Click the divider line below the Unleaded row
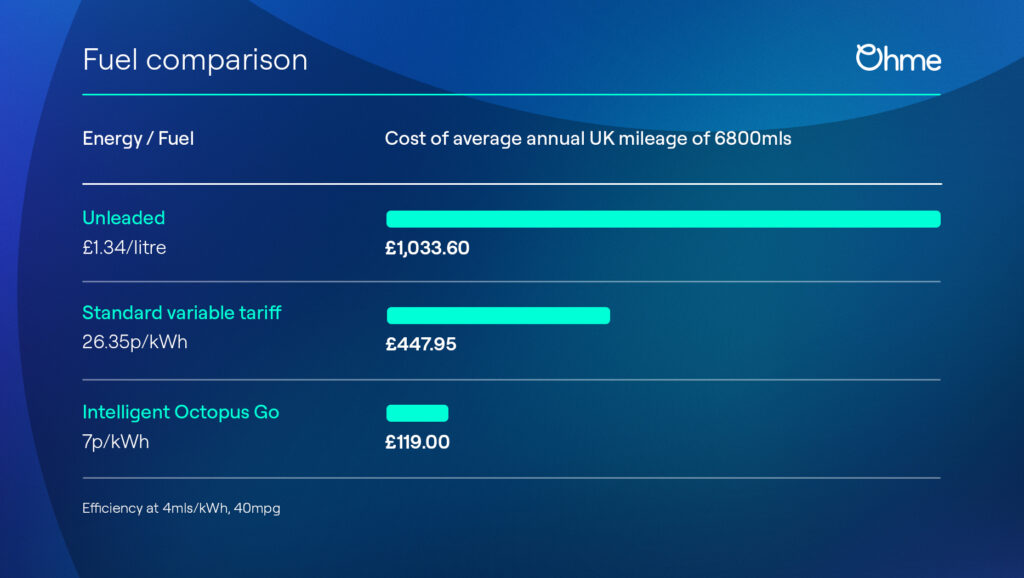This screenshot has height=578, width=1024. (511, 282)
